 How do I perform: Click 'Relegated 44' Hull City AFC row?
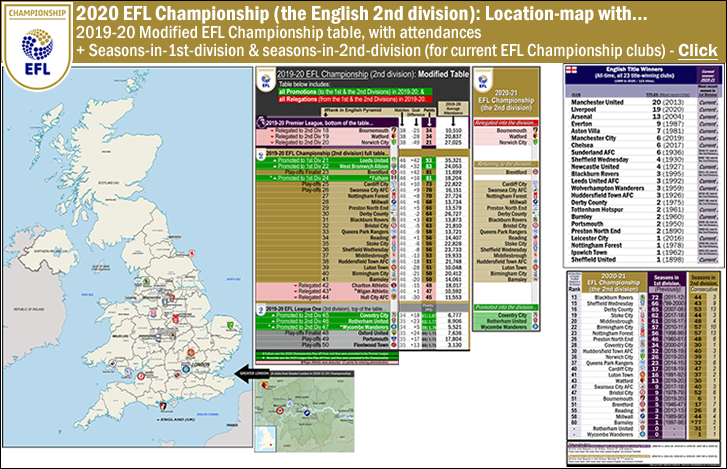(x=327, y=297)
